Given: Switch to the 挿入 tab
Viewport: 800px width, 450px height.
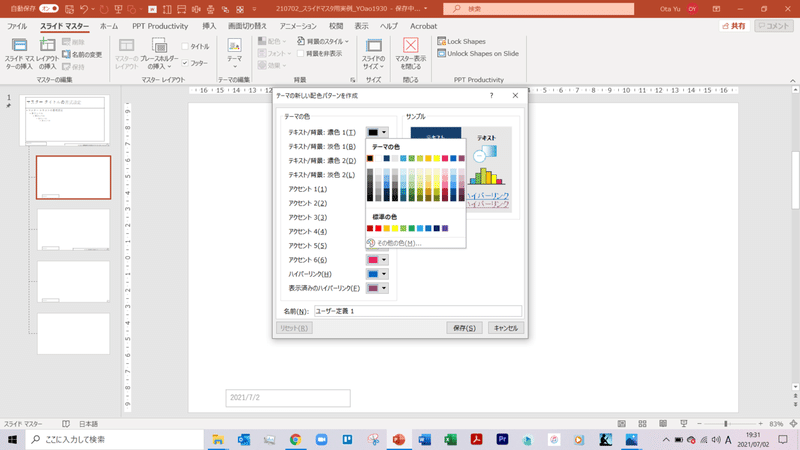Looking at the screenshot, I should (209, 26).
